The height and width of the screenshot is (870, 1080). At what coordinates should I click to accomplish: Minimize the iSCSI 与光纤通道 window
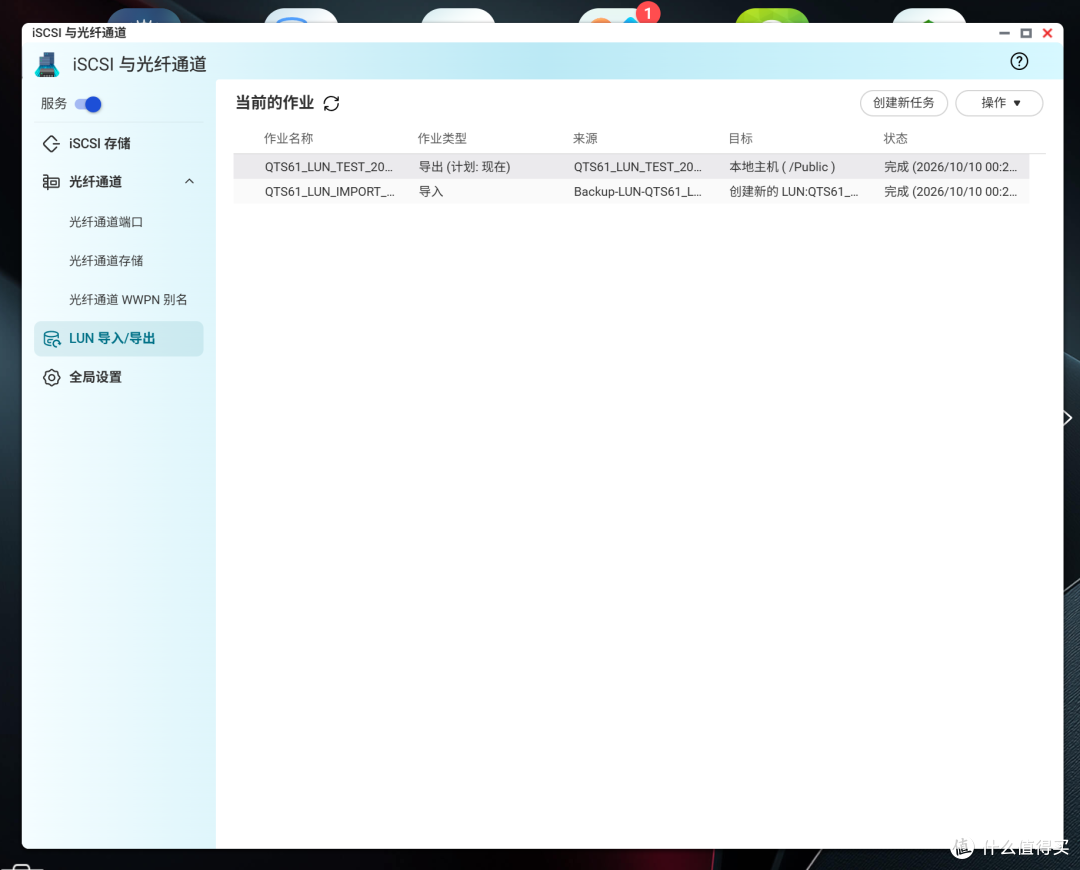[x=1004, y=33]
